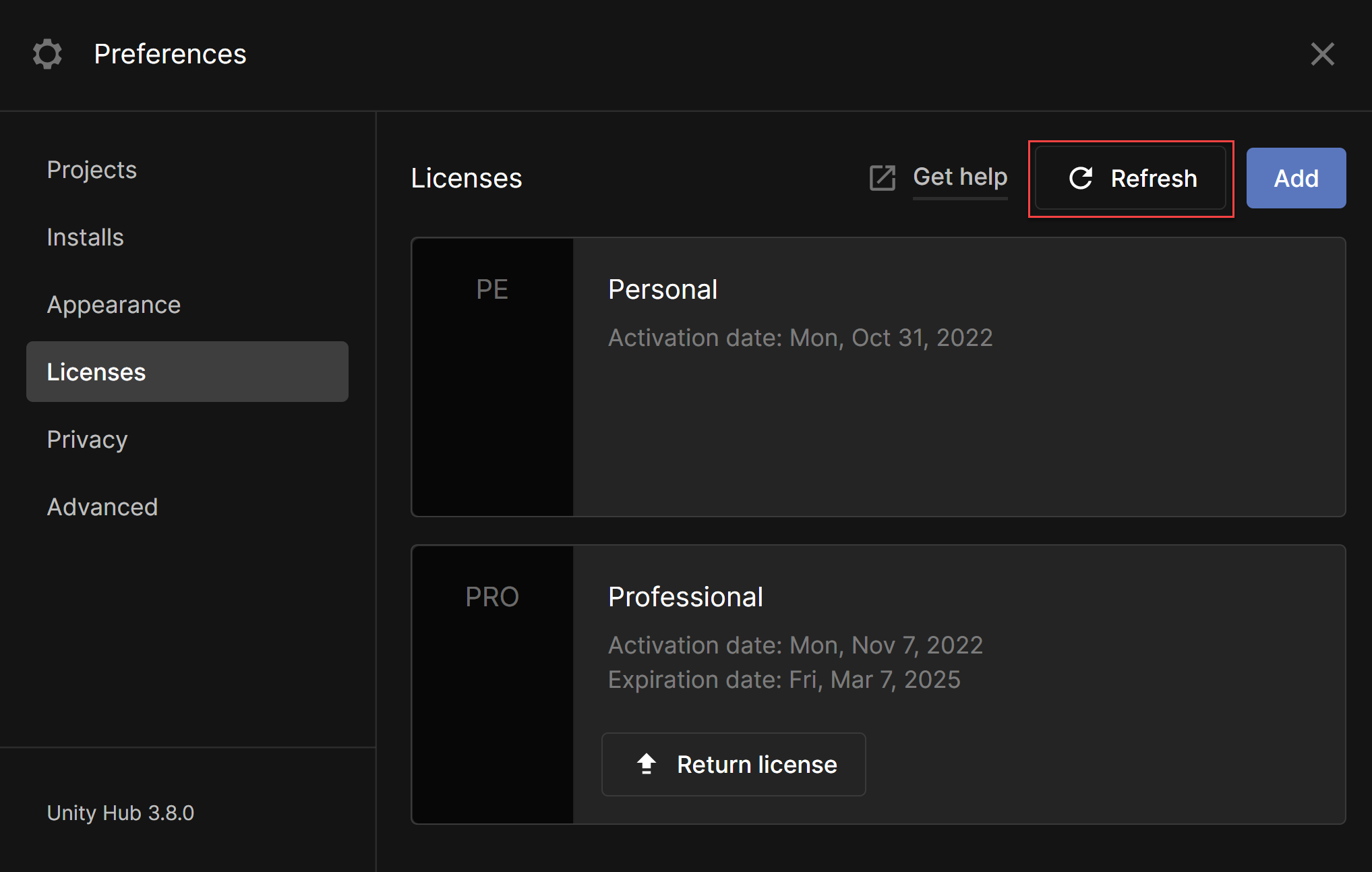This screenshot has width=1372, height=872.
Task: Show the Advanced preferences
Action: coord(102,507)
